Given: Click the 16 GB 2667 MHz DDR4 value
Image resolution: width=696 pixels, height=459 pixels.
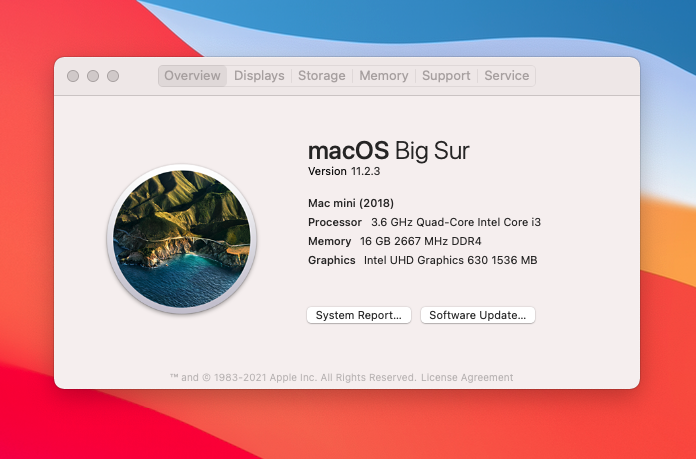Looking at the screenshot, I should pos(420,241).
